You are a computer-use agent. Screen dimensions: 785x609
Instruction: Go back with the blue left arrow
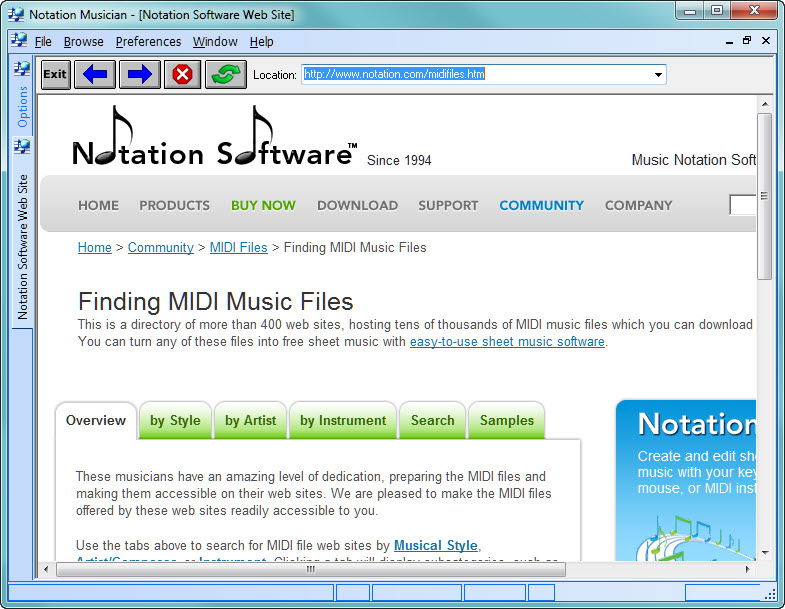pos(97,74)
